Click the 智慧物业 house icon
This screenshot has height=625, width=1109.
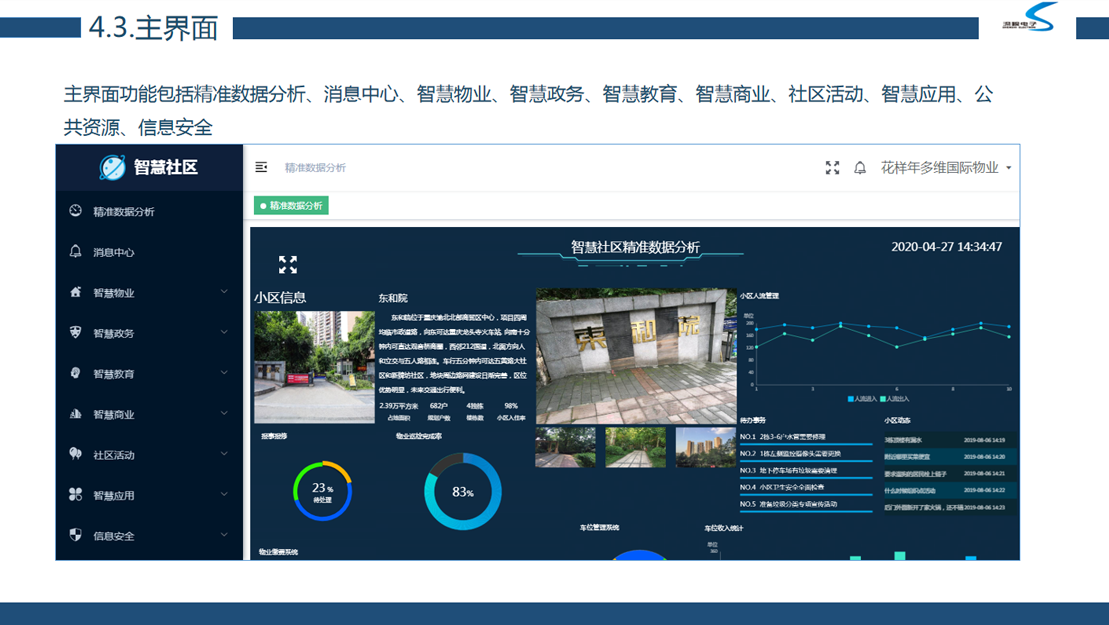coord(75,292)
